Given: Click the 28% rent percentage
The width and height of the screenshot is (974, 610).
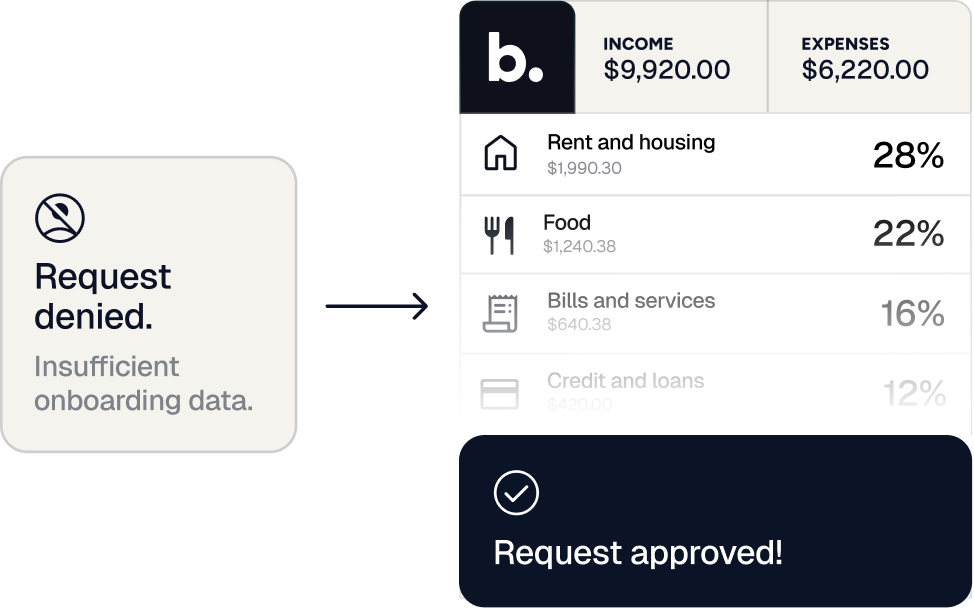Looking at the screenshot, I should pos(908,155).
